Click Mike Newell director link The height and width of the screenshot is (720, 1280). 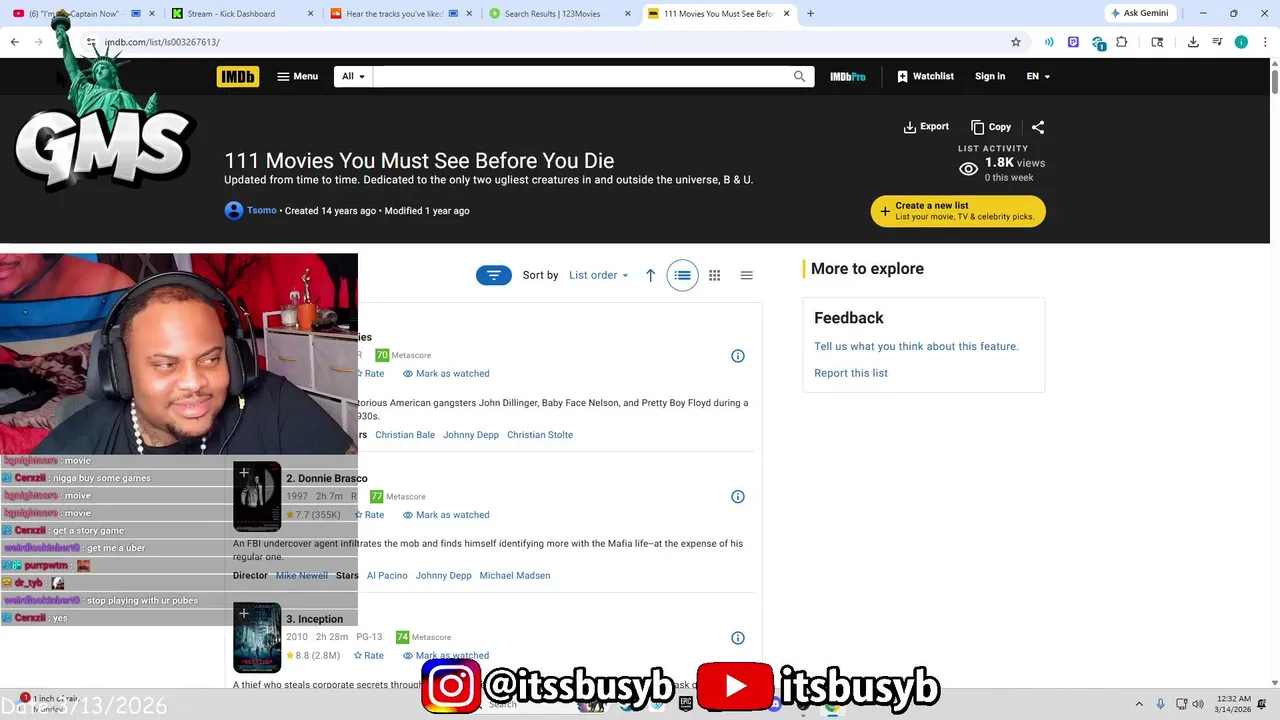302,576
